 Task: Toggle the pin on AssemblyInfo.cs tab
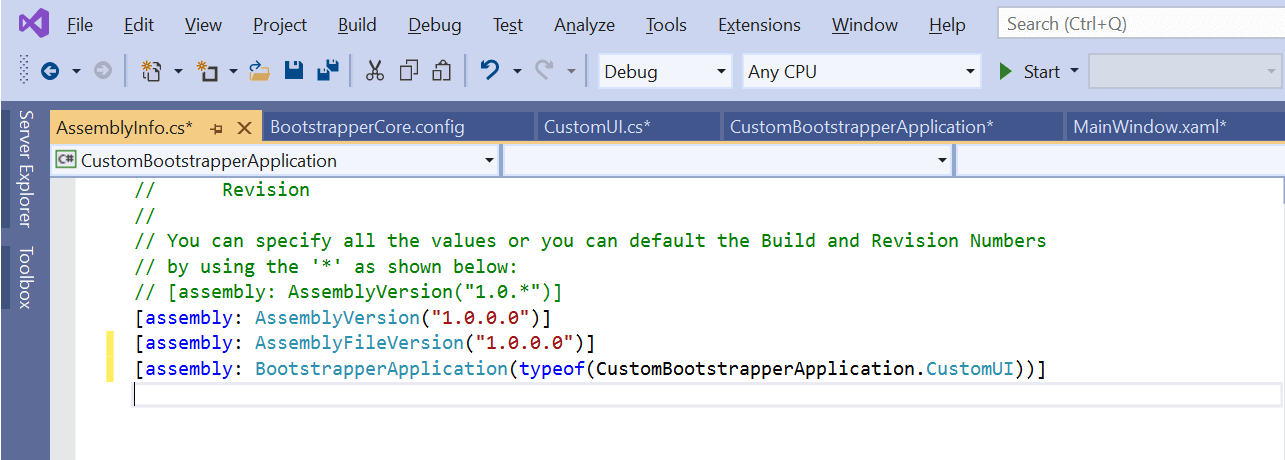click(216, 128)
